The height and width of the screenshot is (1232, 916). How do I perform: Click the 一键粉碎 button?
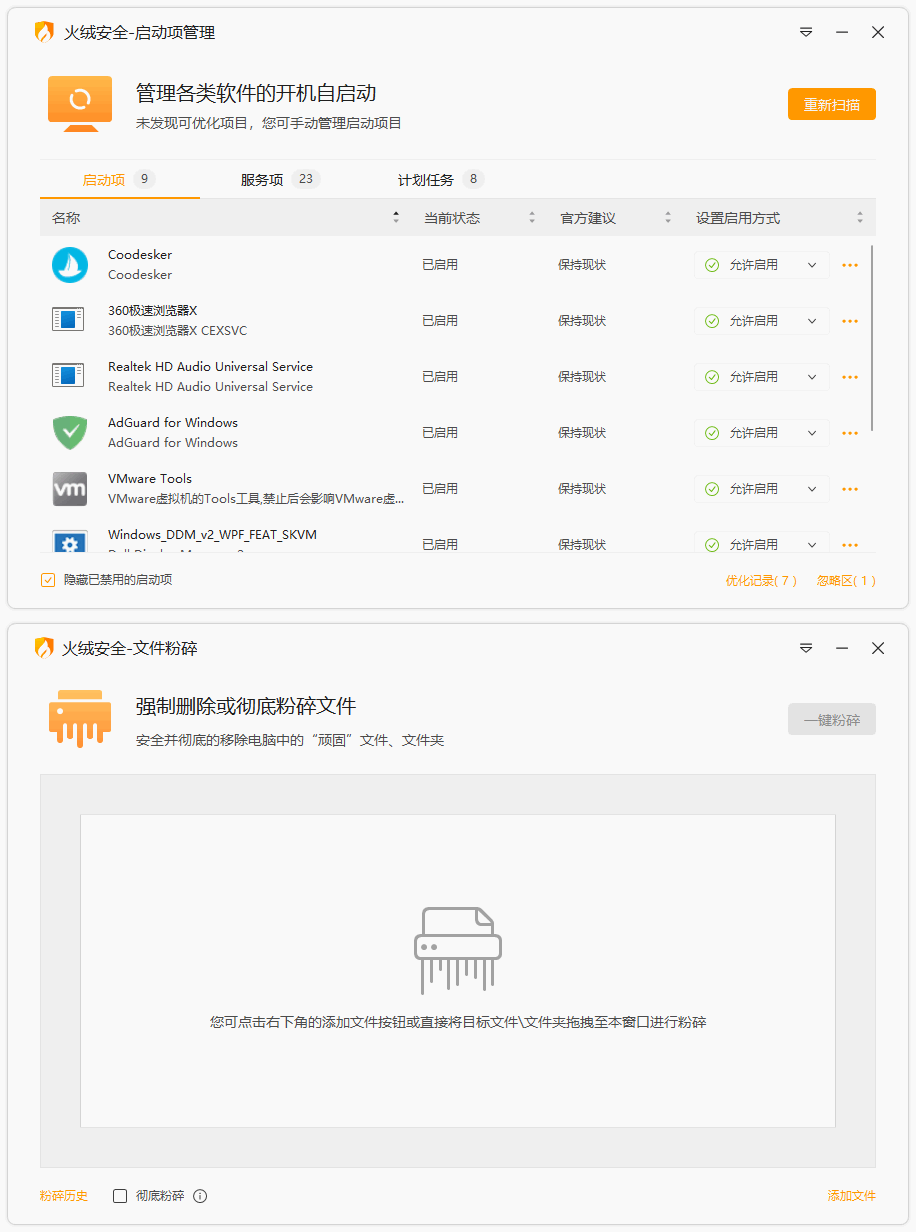click(832, 720)
